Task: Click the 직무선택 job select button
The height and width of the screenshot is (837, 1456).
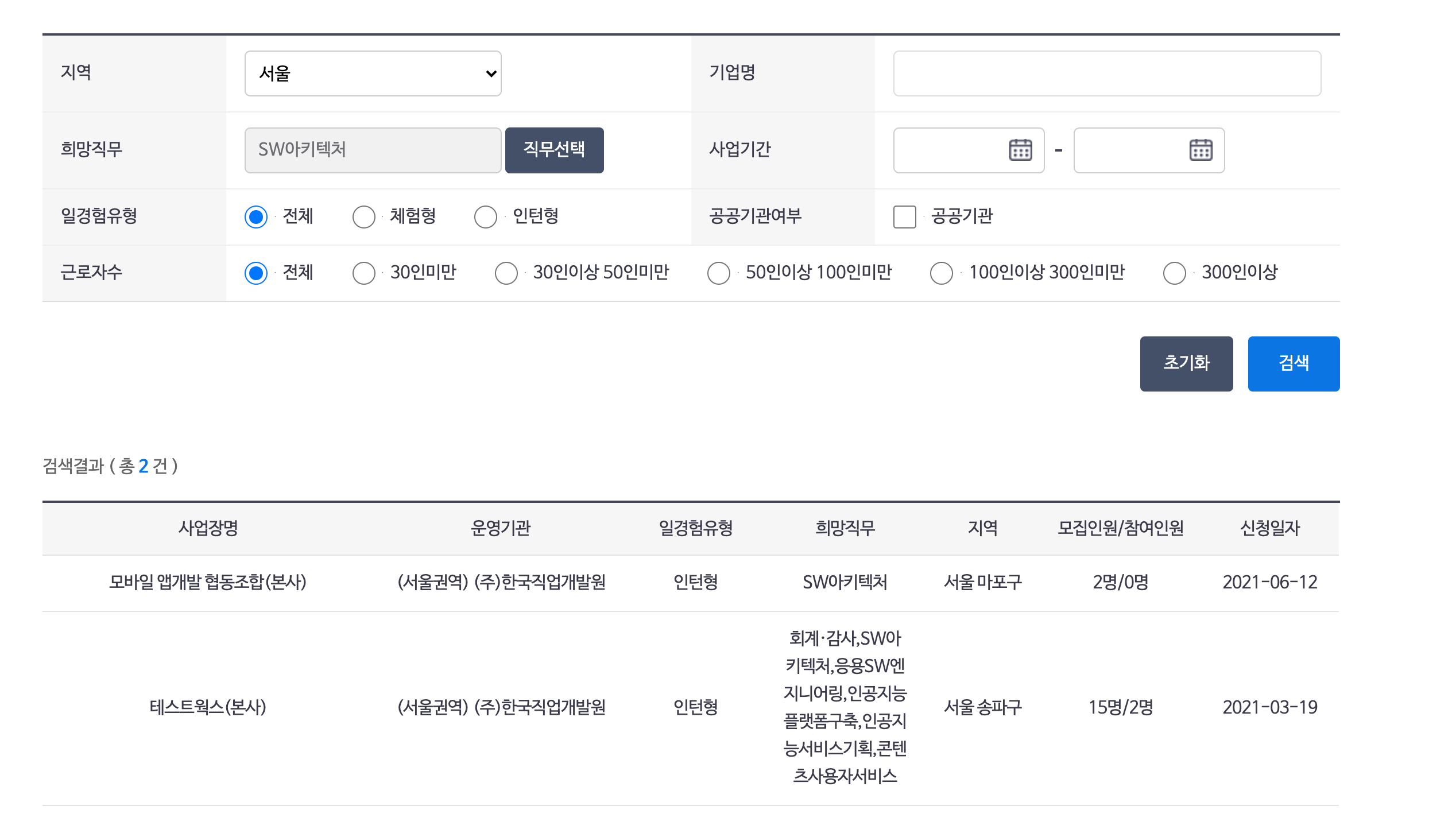Action: click(x=554, y=150)
